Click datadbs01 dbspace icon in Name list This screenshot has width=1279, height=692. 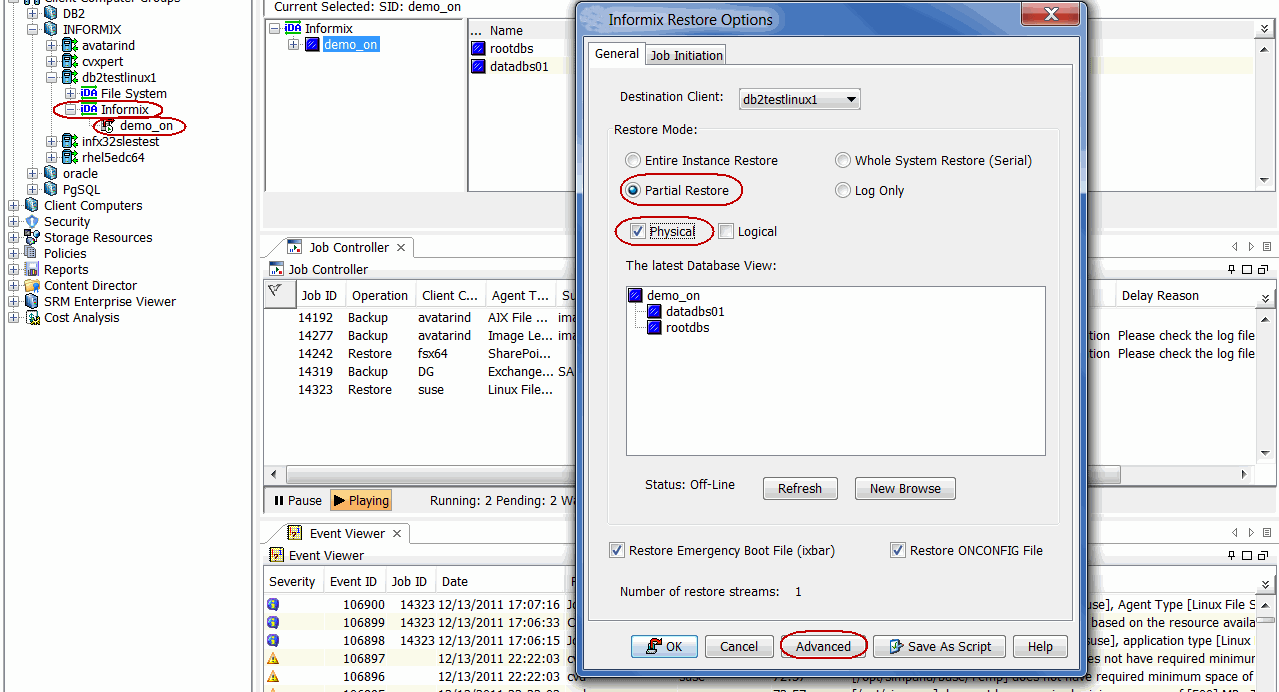478,67
